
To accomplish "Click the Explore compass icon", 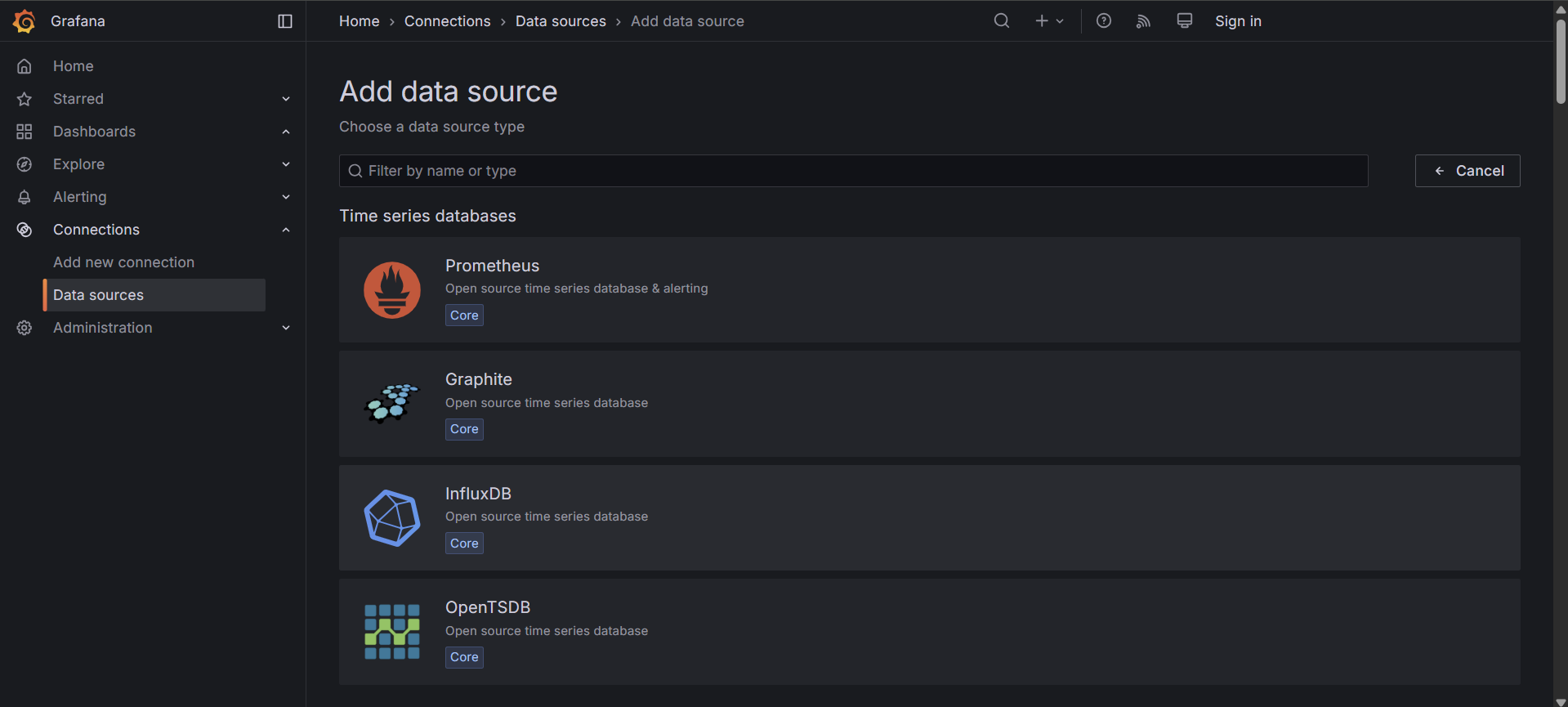I will [x=25, y=164].
